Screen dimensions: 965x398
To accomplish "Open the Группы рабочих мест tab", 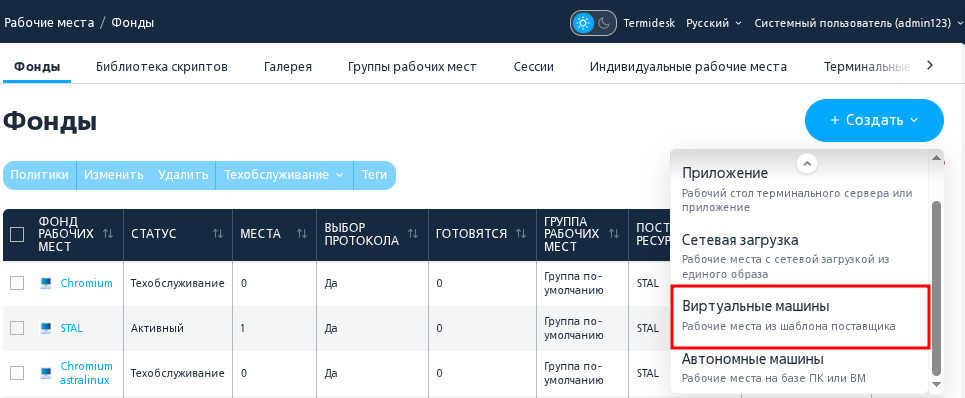I will (x=412, y=66).
